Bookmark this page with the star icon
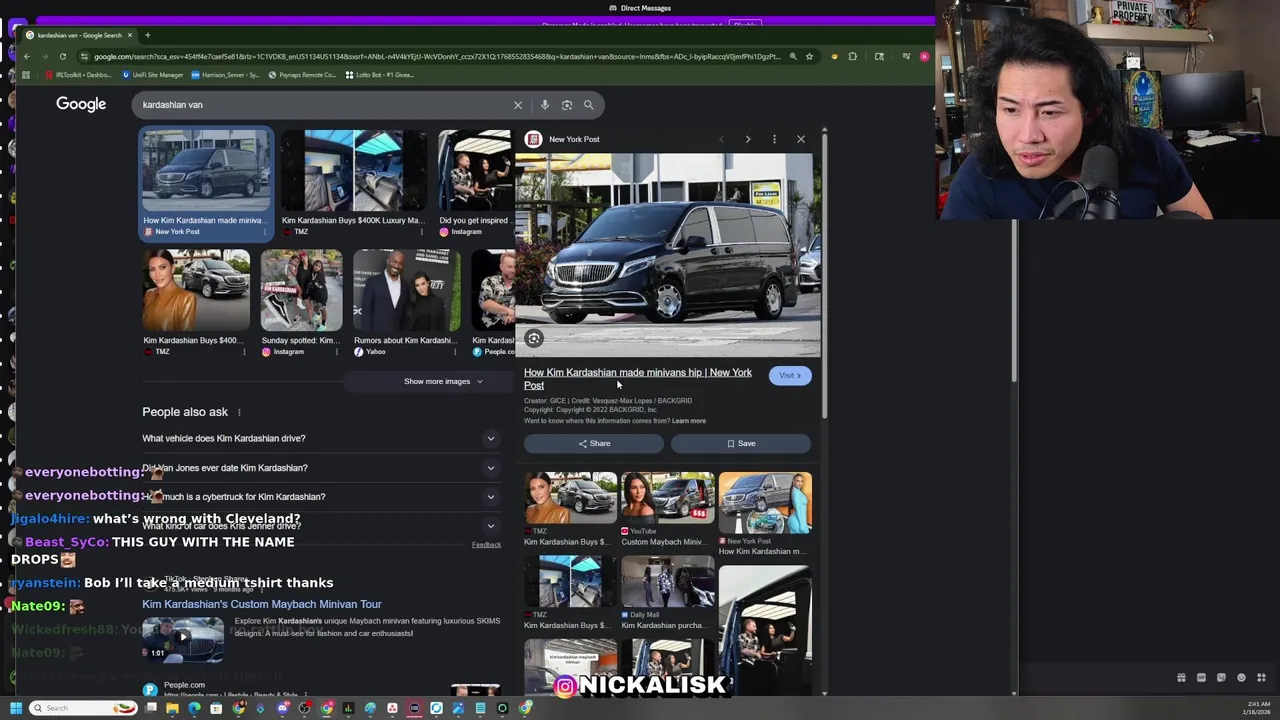 click(809, 56)
